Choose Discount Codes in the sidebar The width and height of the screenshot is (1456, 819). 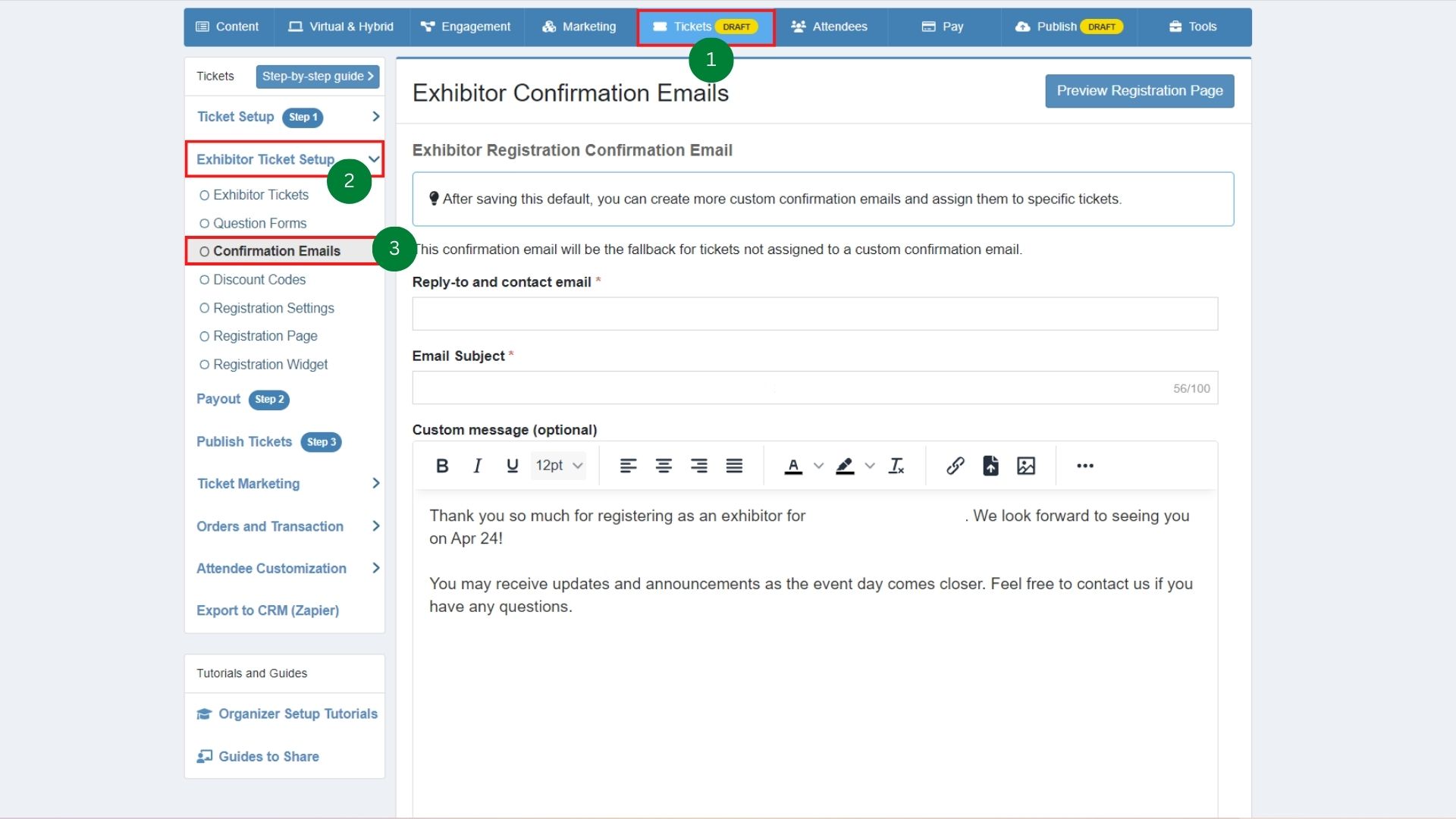coord(260,279)
